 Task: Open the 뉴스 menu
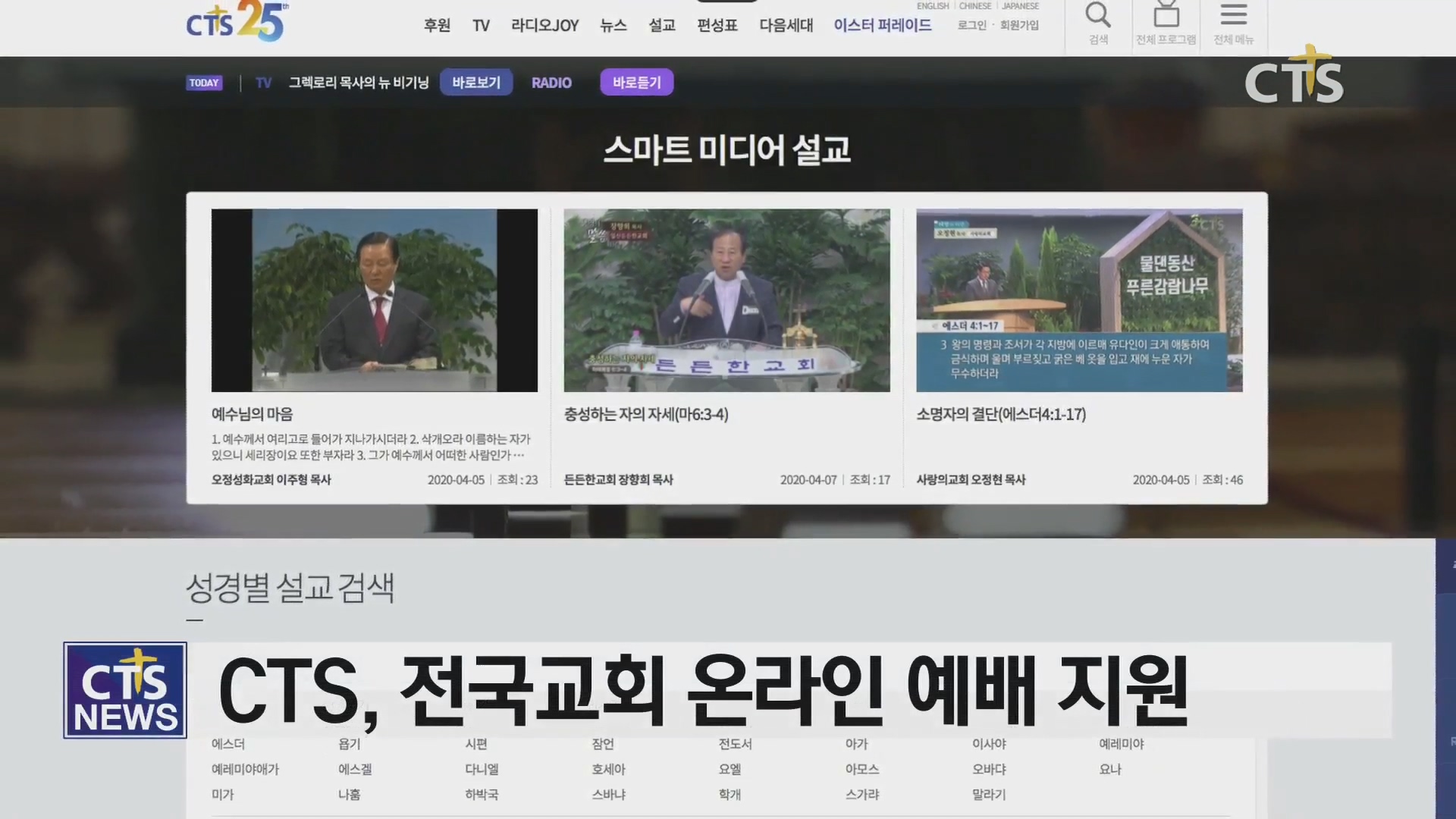click(613, 25)
